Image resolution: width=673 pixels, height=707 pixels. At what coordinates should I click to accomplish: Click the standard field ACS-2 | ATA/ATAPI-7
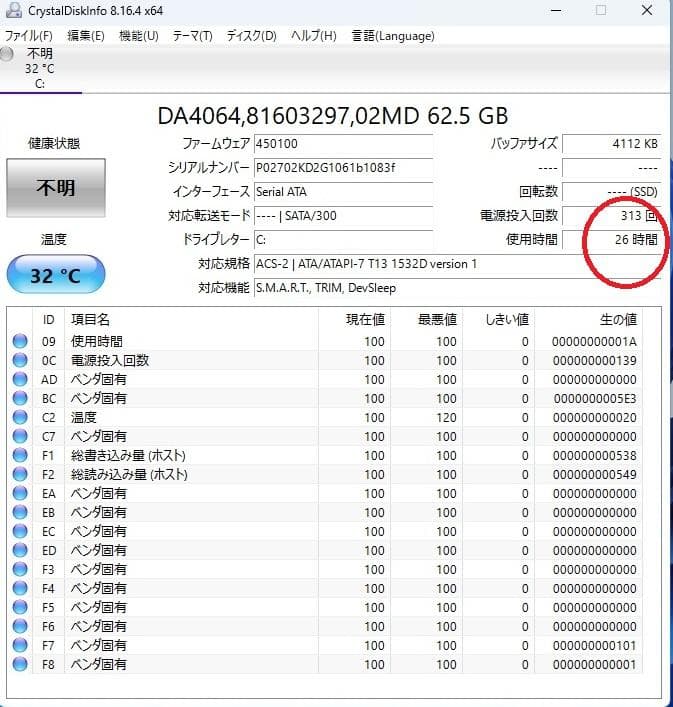click(458, 264)
